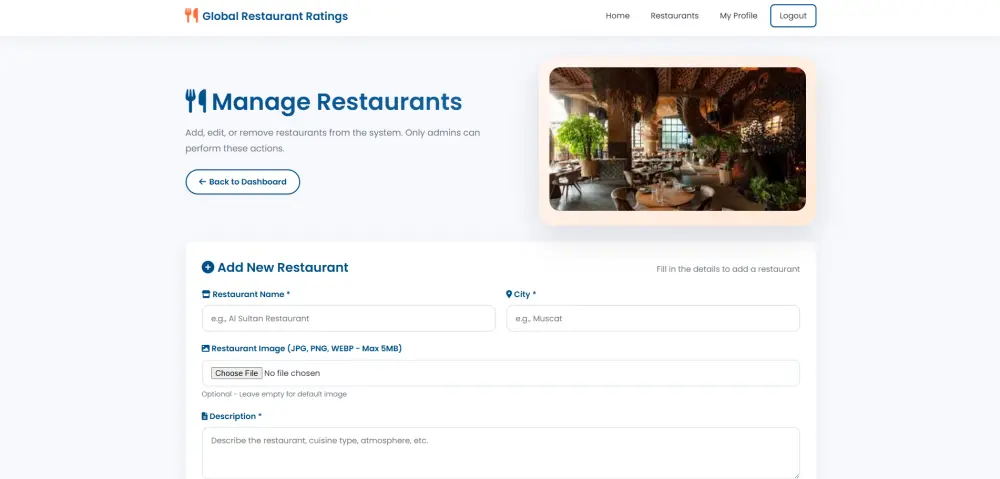This screenshot has height=479, width=1000.
Task: Click the Restaurant Image label text
Action: [307, 348]
